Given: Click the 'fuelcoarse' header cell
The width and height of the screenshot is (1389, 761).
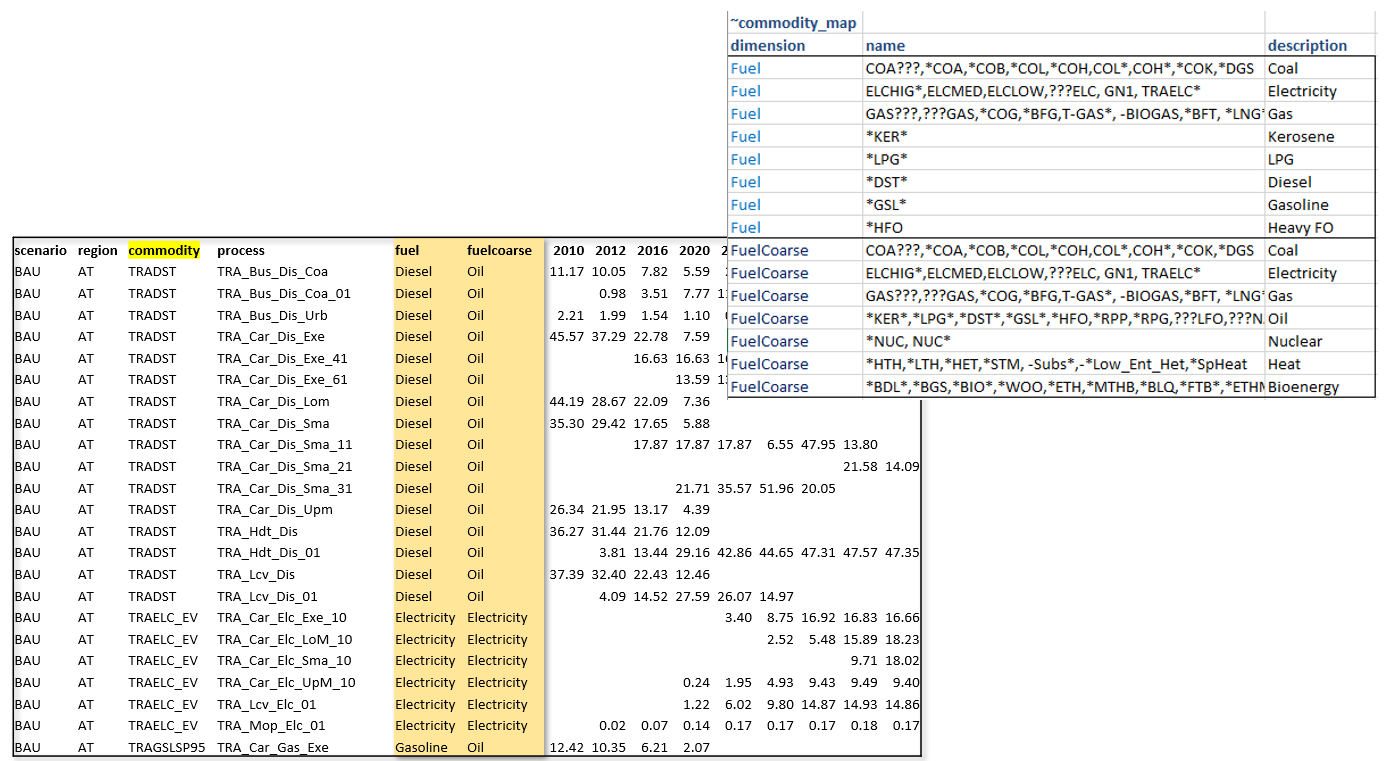Looking at the screenshot, I should click(x=500, y=250).
